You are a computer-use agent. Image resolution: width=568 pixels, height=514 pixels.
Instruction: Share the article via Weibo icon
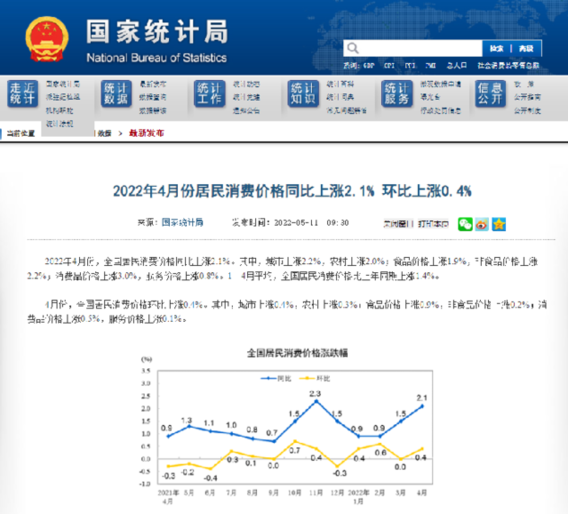coord(482,224)
